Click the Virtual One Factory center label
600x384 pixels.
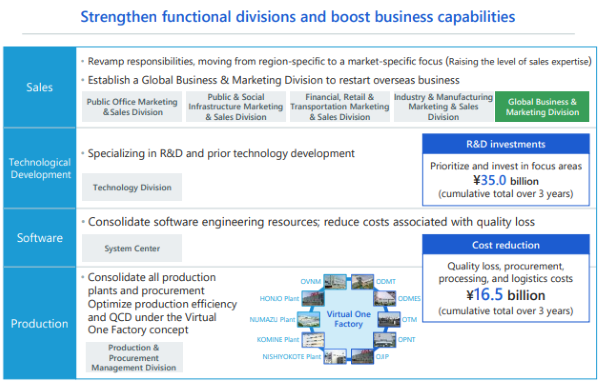348,319
